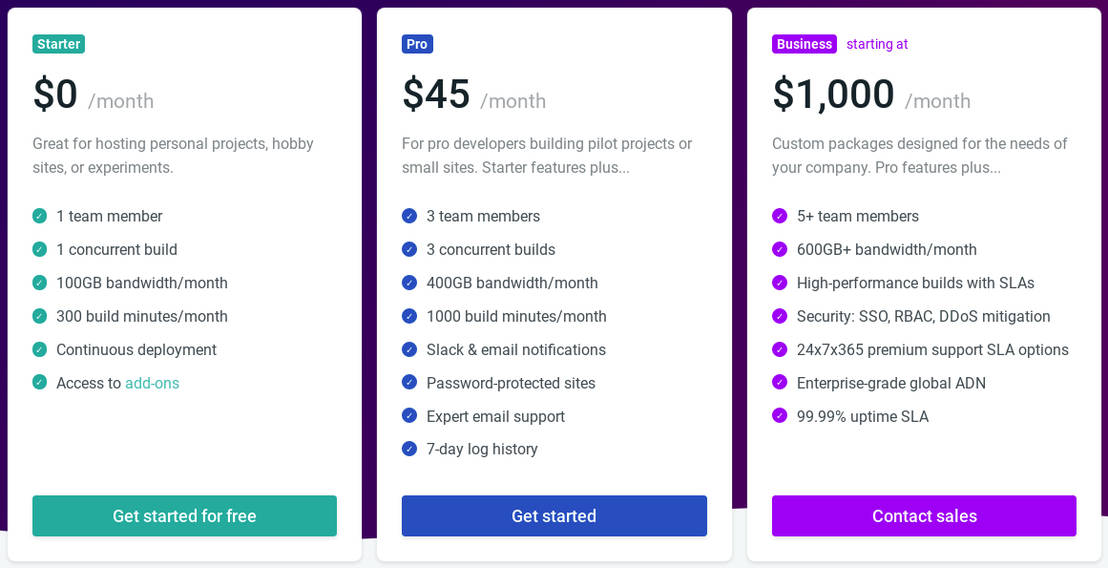Click the blue Pro plan badge
The height and width of the screenshot is (568, 1108).
click(x=417, y=44)
